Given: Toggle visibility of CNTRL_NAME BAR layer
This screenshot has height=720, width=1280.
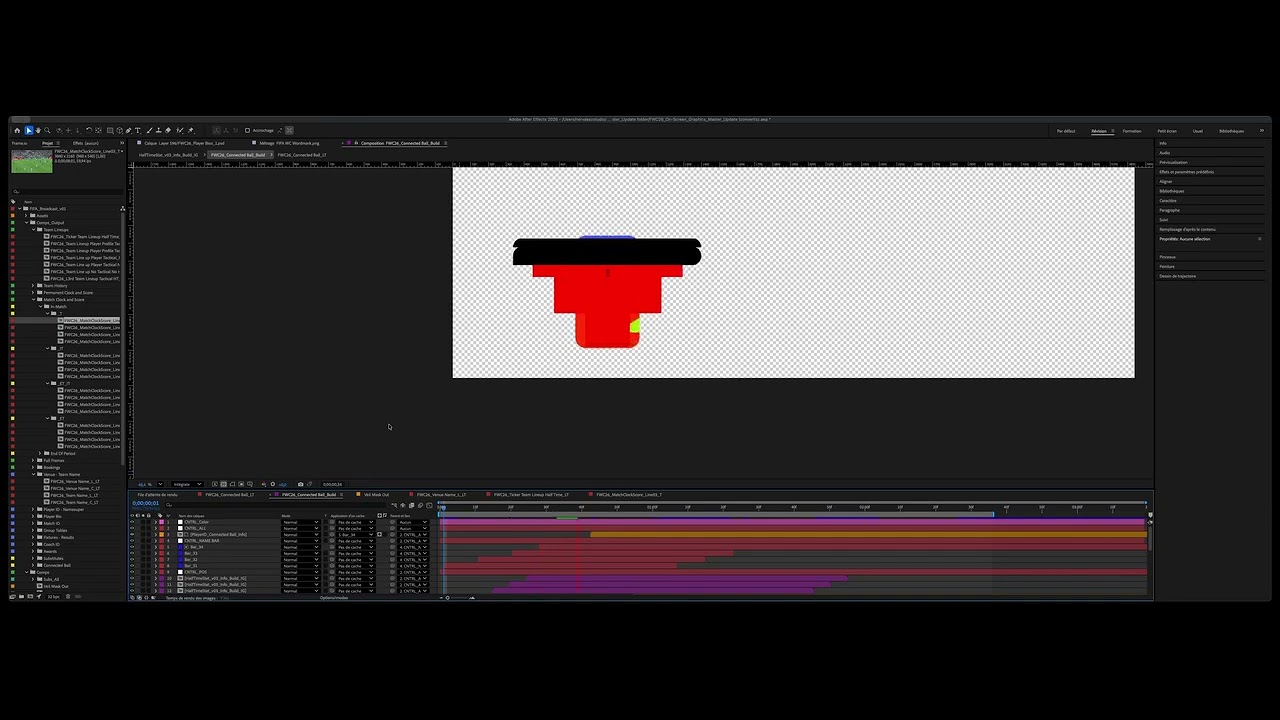Looking at the screenshot, I should 132,541.
